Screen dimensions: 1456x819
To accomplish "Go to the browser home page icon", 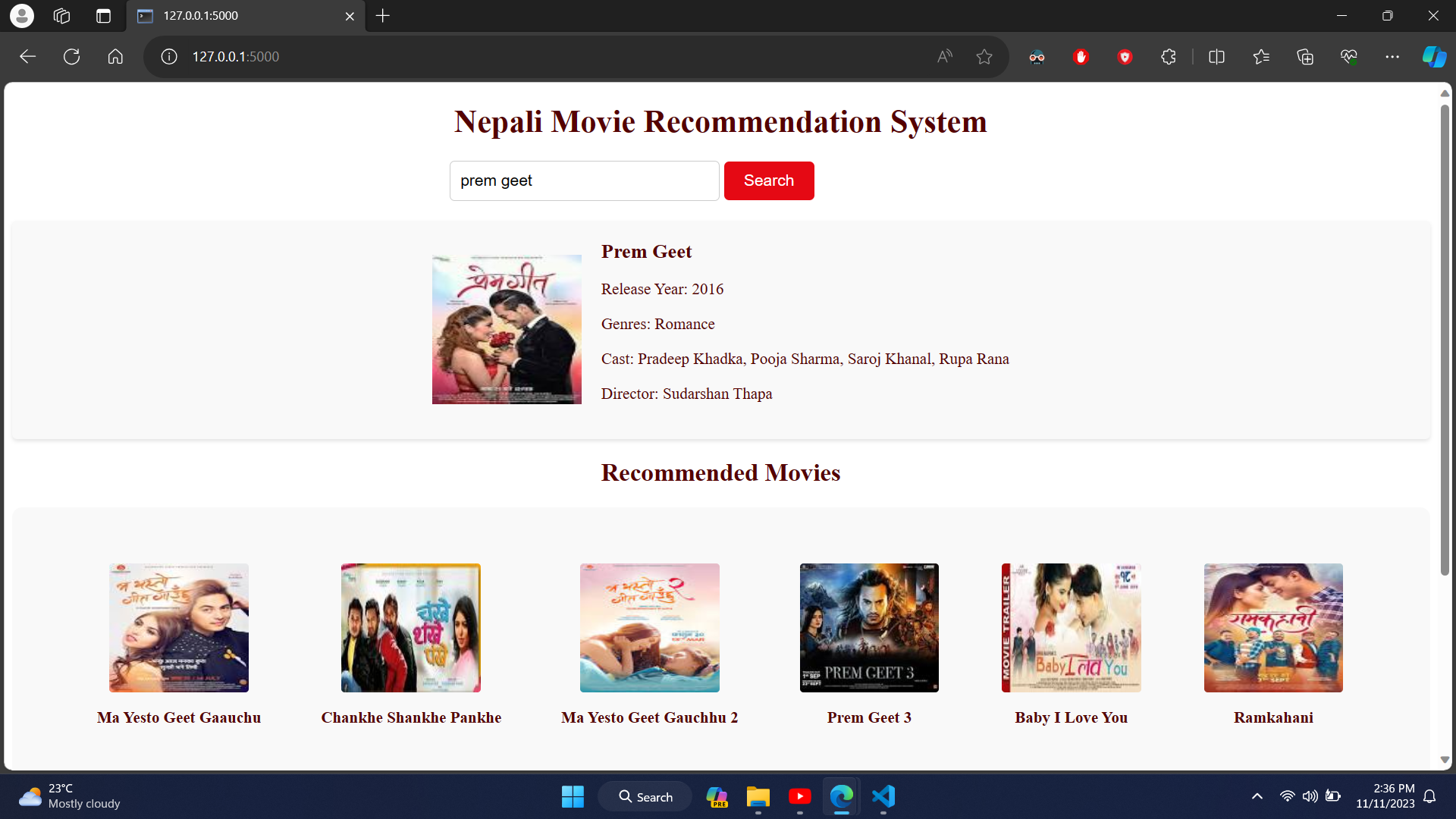I will click(115, 57).
